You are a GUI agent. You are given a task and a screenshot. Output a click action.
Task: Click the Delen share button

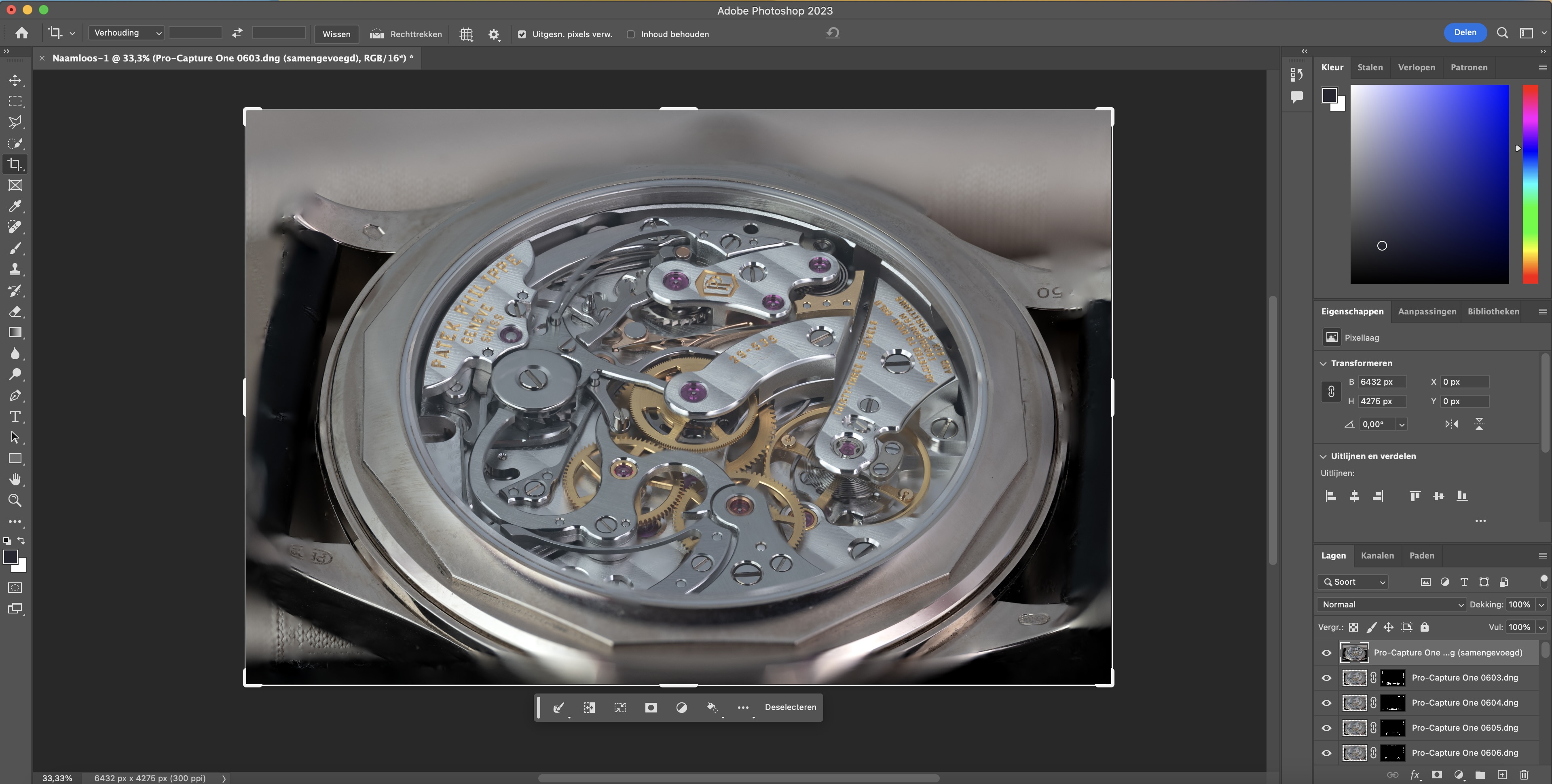click(1465, 32)
